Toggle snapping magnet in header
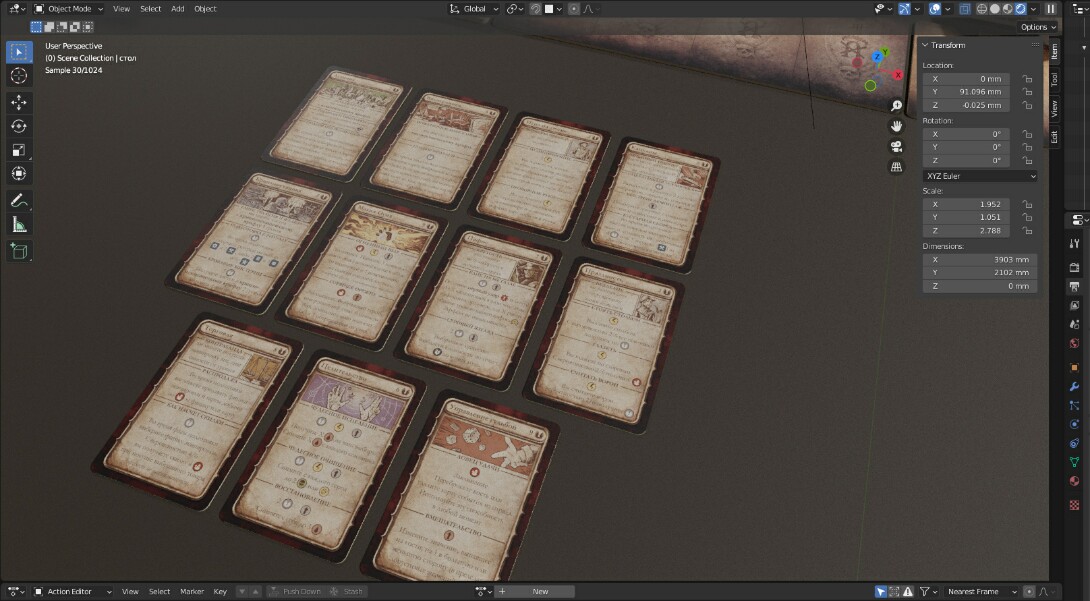Image resolution: width=1090 pixels, height=601 pixels. pos(535,9)
